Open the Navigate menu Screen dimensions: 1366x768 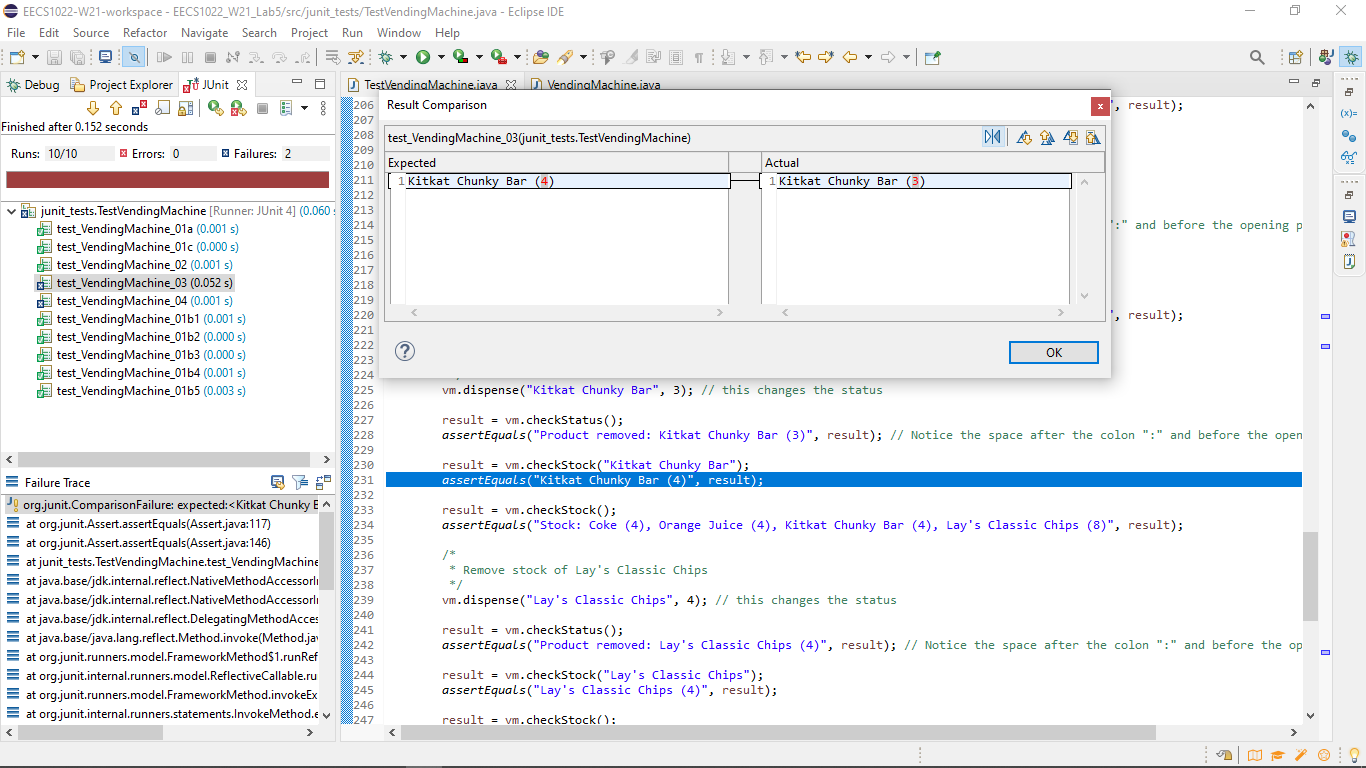(x=205, y=32)
